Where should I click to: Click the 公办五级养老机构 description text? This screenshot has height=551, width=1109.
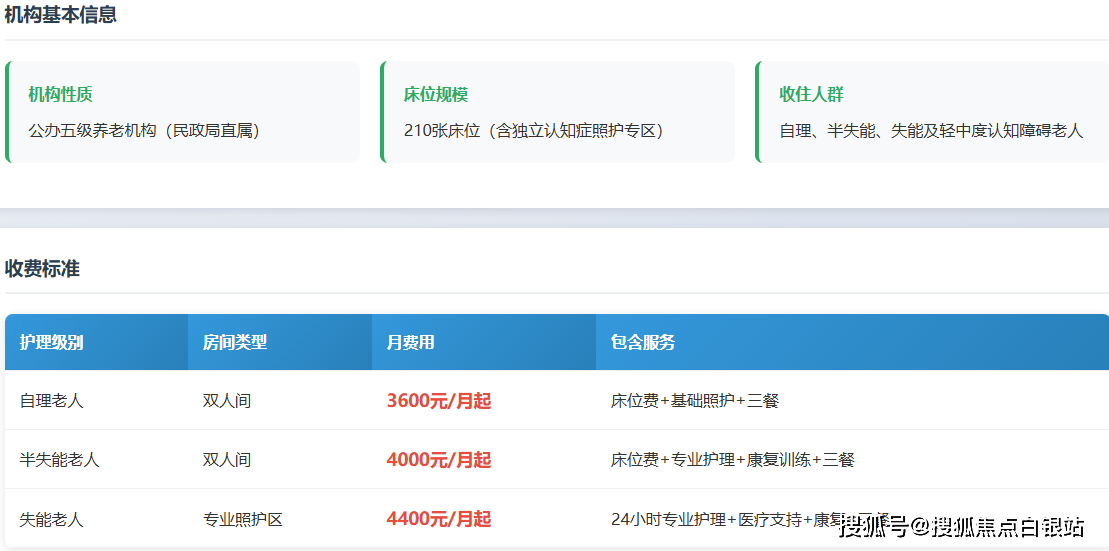144,131
